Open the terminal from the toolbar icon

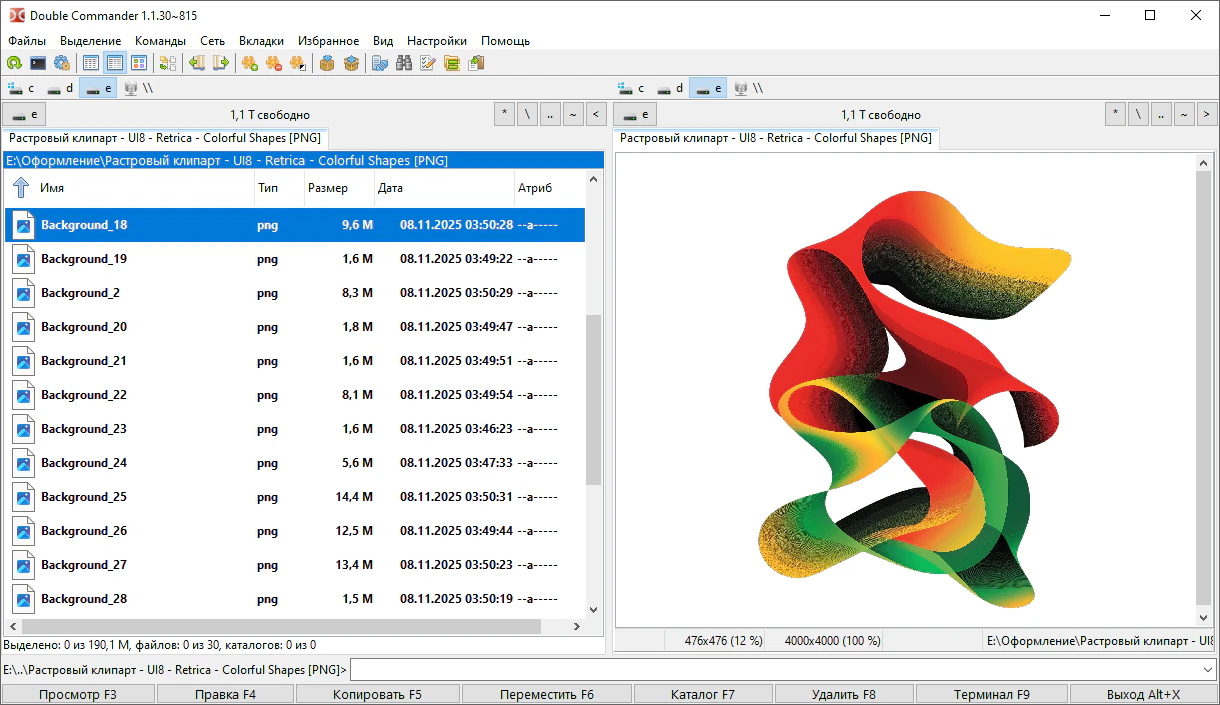[x=38, y=63]
